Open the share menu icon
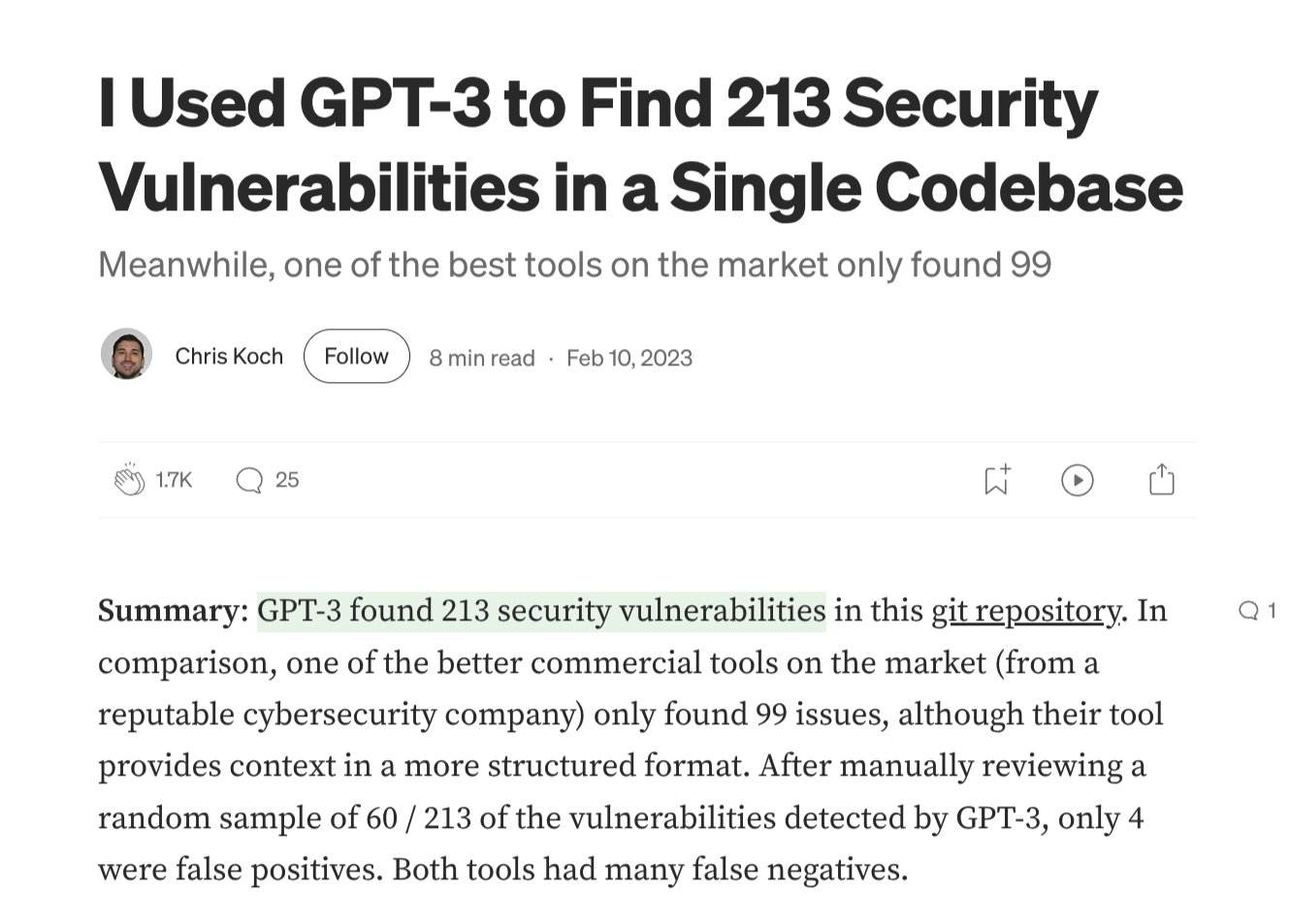This screenshot has height=924, width=1290. coord(1161,479)
